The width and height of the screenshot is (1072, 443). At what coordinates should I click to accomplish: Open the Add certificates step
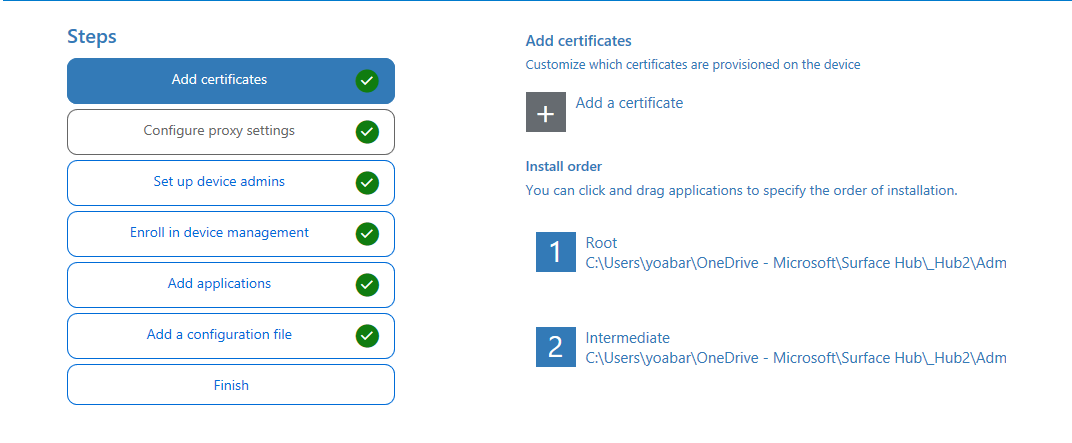(219, 80)
